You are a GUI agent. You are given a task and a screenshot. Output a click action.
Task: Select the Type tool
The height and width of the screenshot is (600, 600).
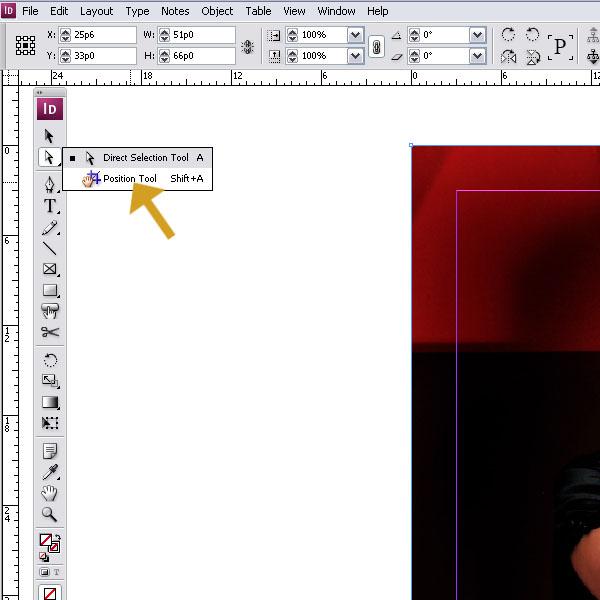pos(49,206)
